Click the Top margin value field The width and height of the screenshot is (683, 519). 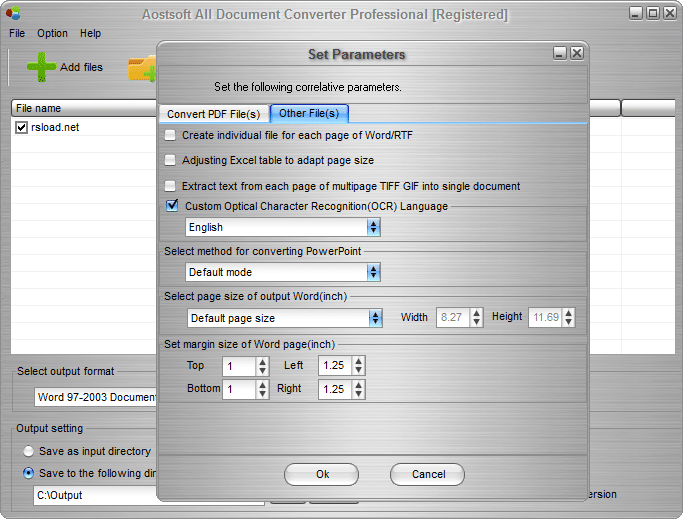[239, 366]
